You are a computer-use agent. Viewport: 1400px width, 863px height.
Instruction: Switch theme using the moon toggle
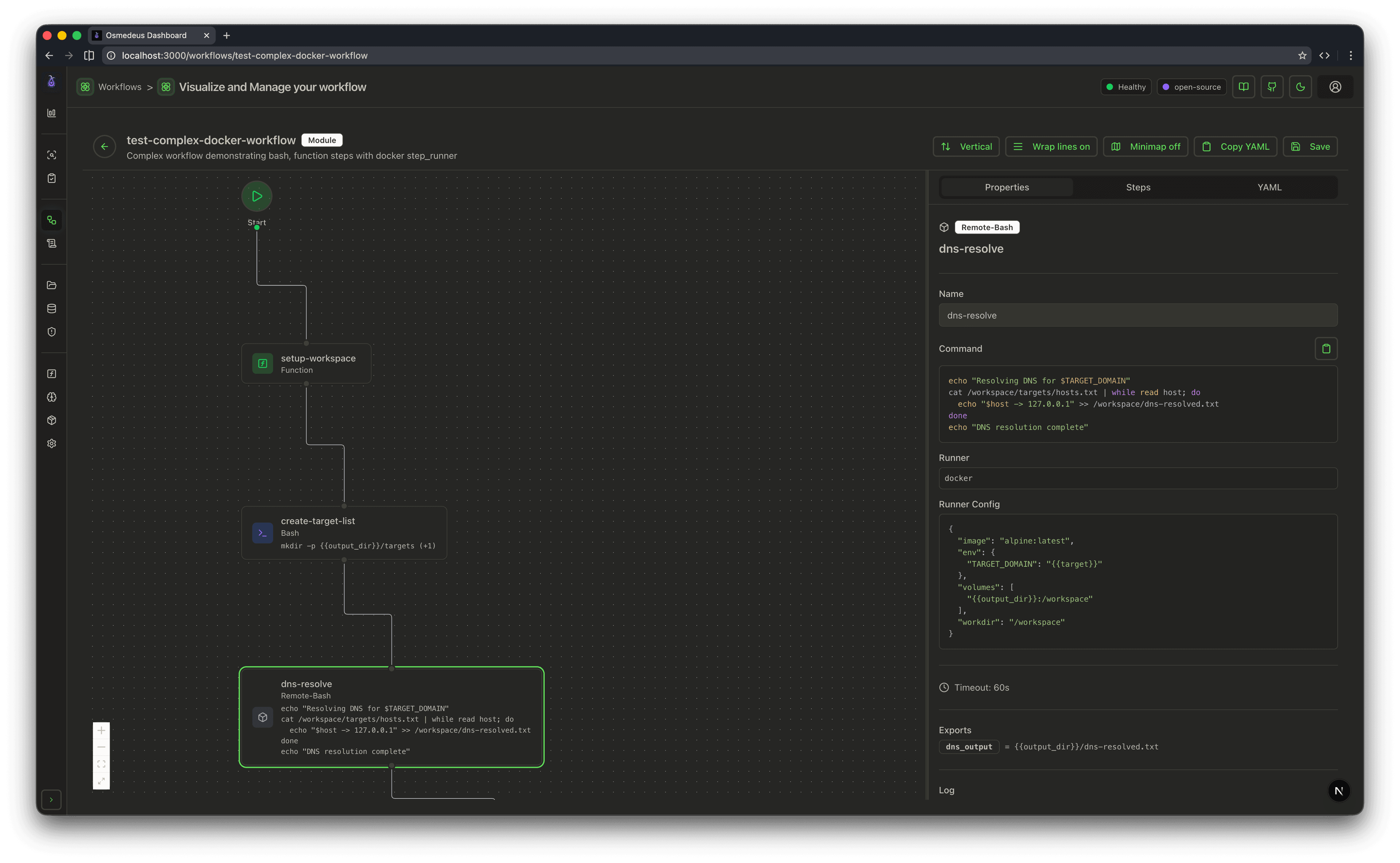coord(1301,86)
